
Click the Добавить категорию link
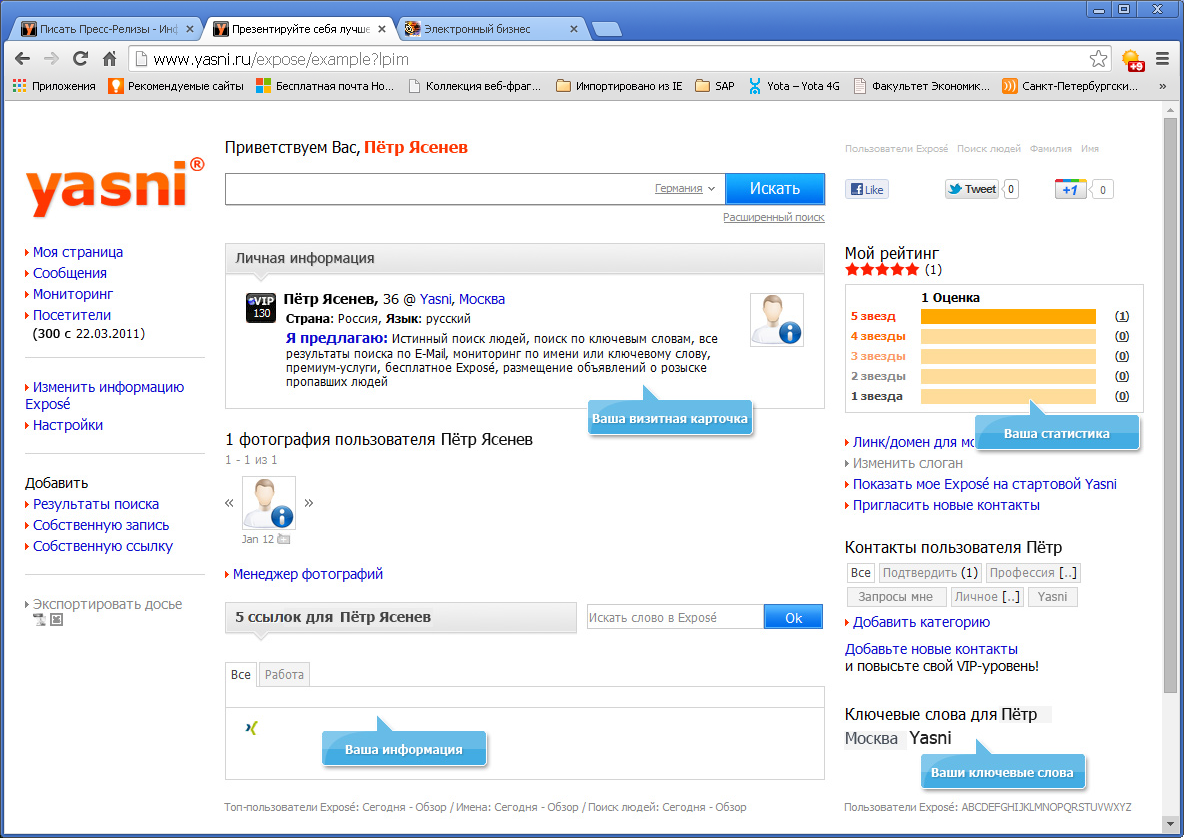point(921,623)
